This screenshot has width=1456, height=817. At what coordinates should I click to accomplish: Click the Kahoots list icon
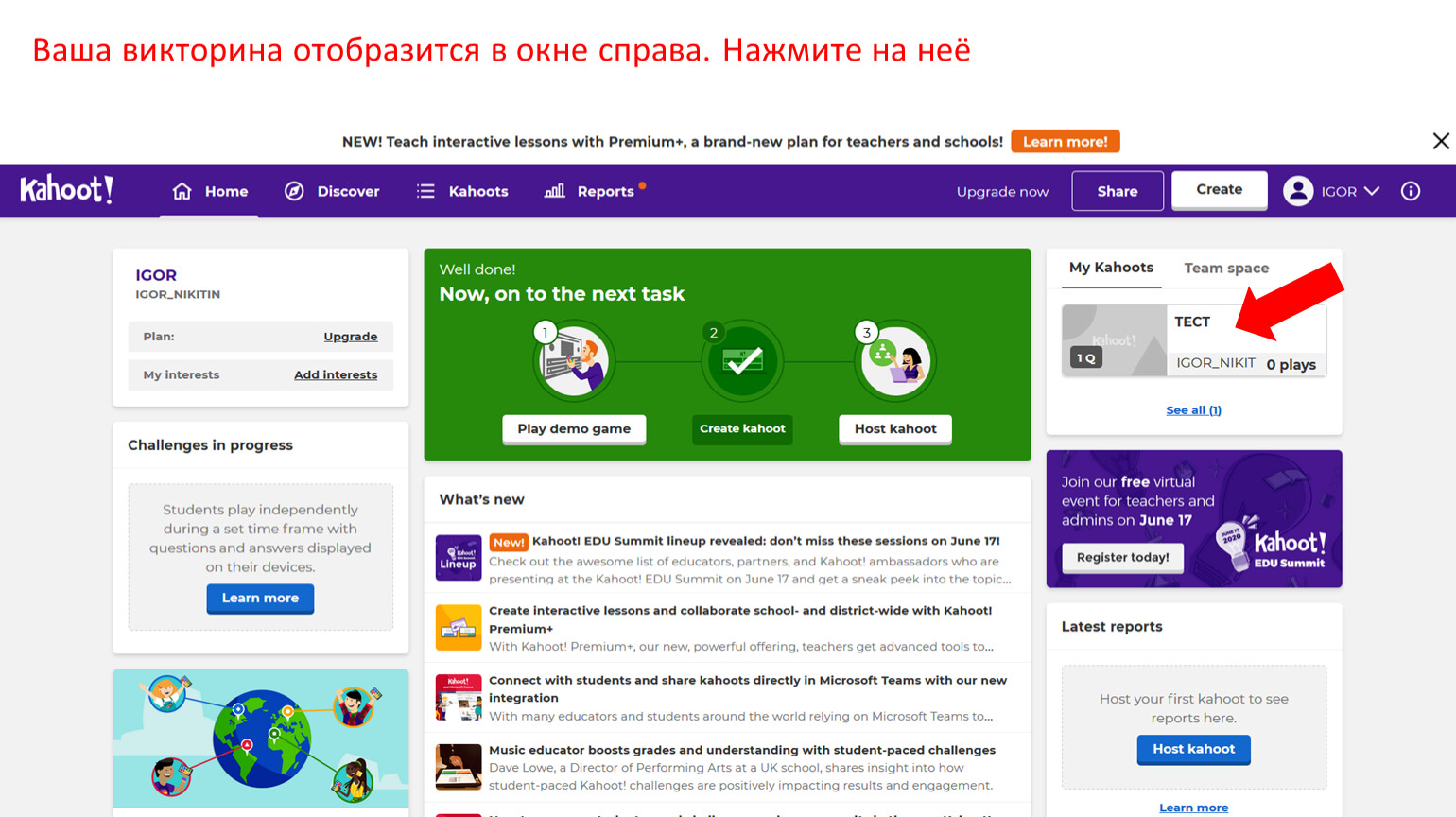(425, 191)
